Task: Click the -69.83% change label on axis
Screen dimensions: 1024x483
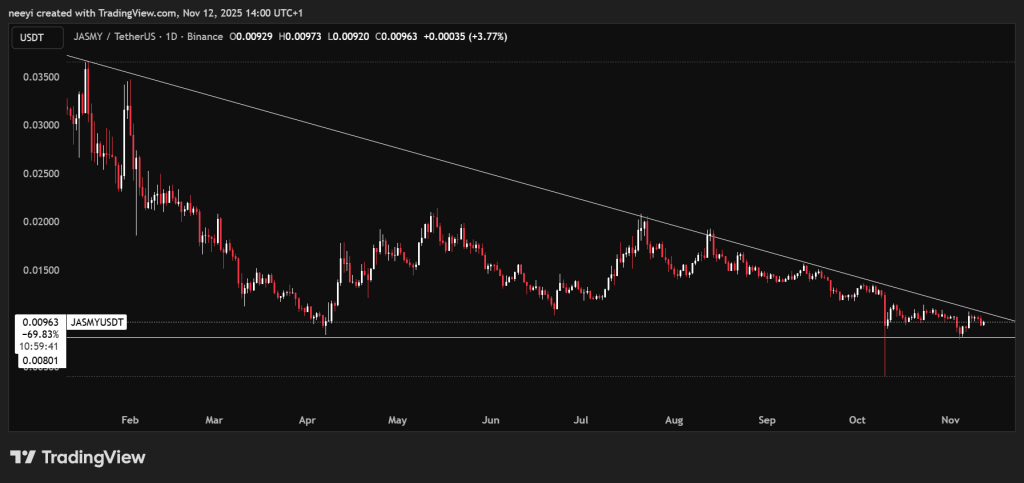Action: [x=38, y=335]
